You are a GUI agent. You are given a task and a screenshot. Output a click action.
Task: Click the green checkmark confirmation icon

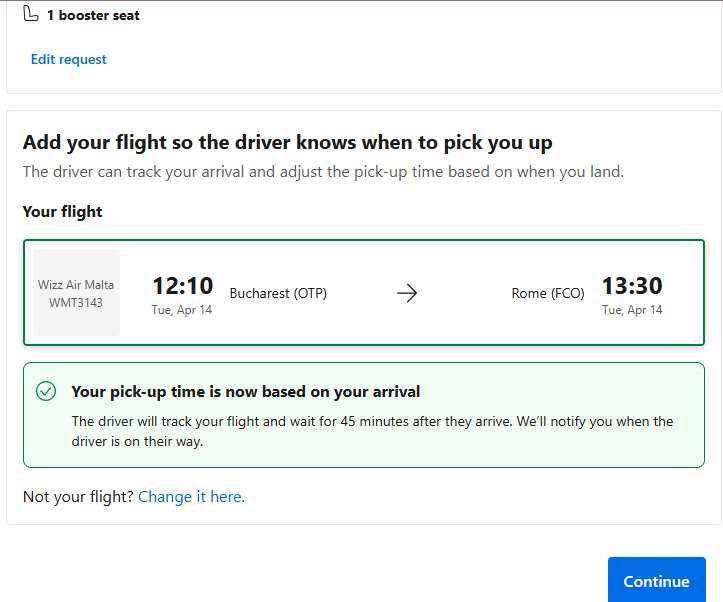tap(46, 391)
